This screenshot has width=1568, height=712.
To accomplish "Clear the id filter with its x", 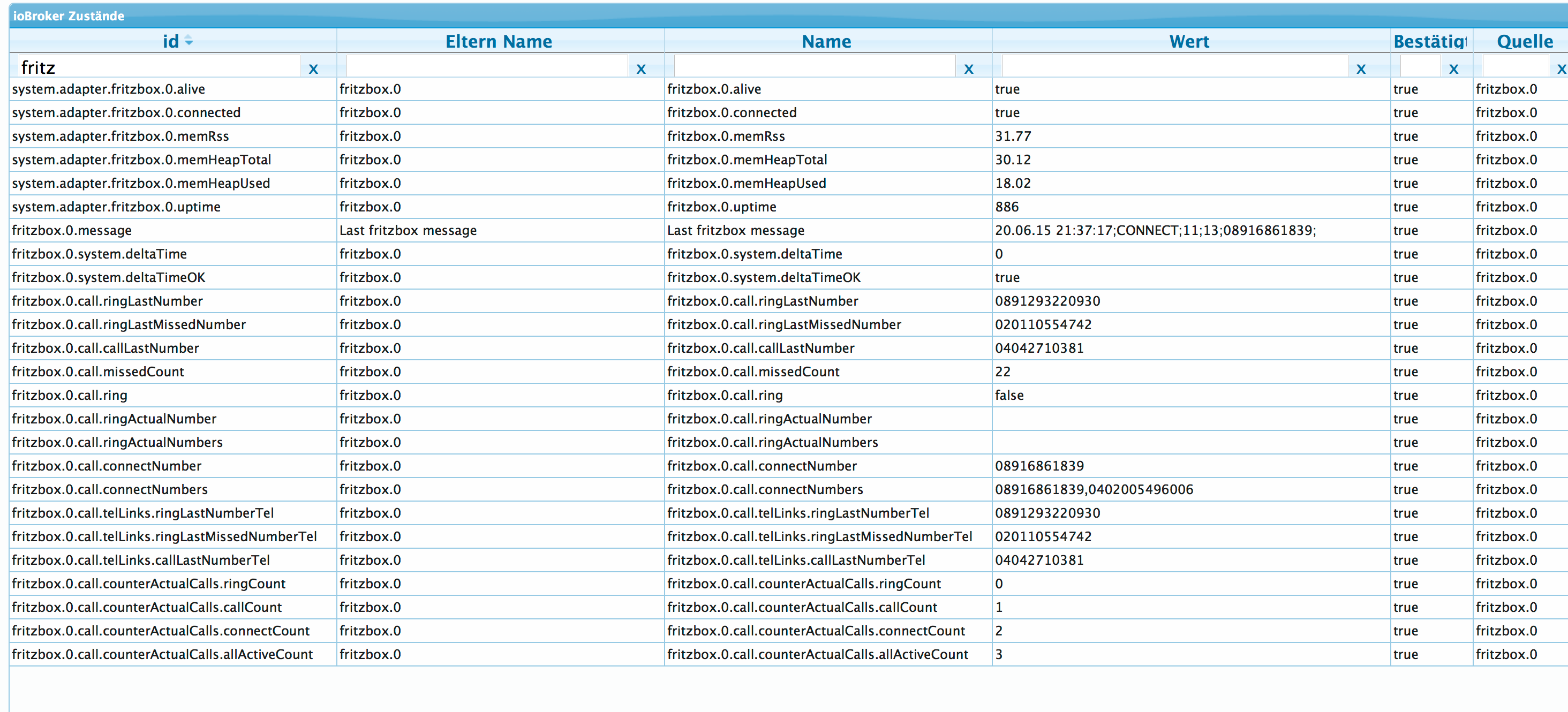I will [x=313, y=69].
